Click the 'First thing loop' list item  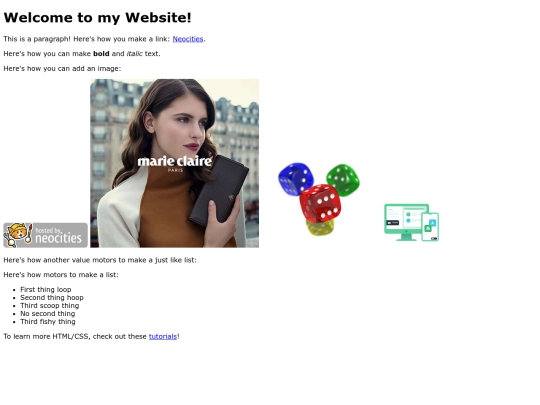(x=46, y=290)
